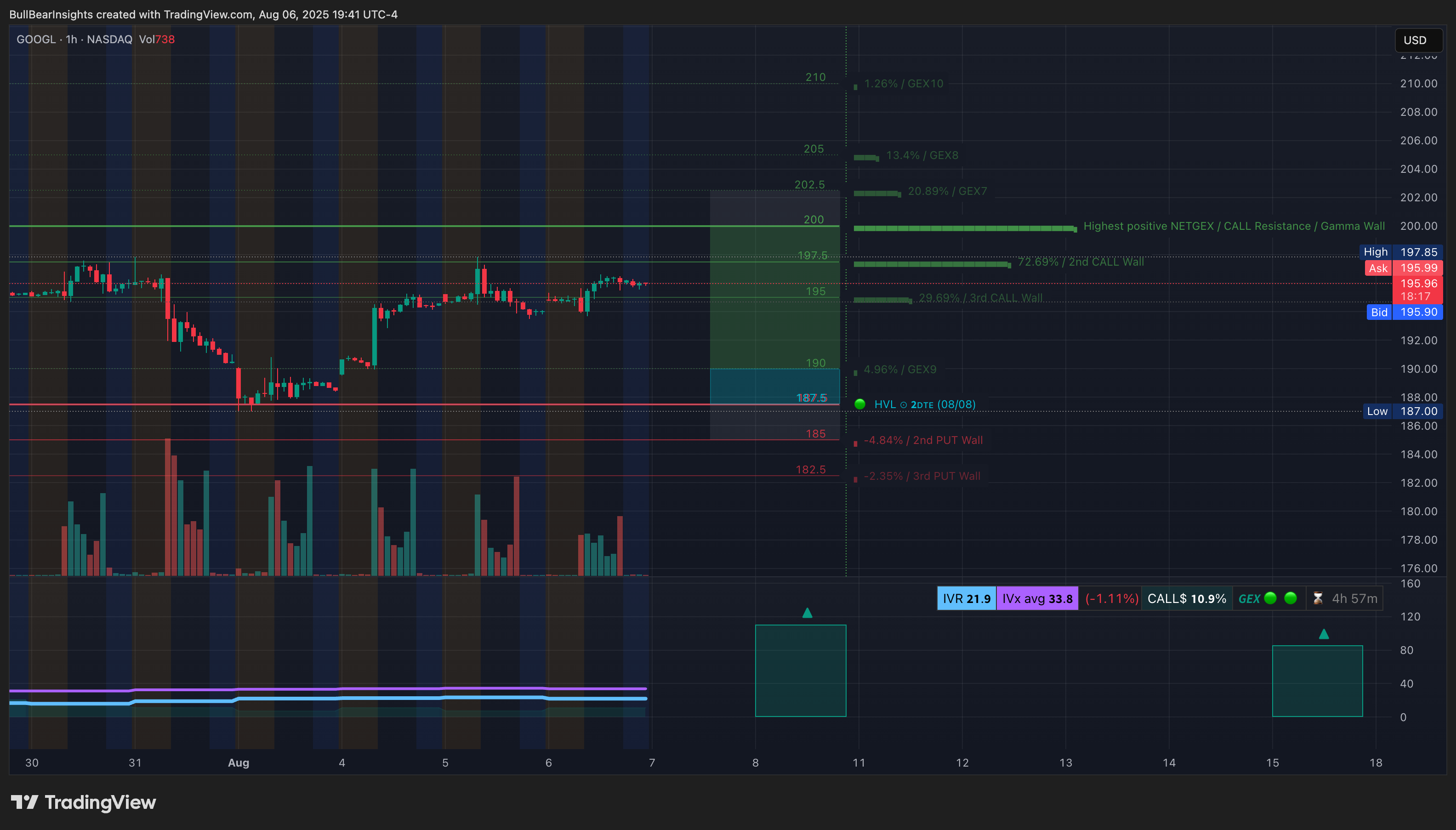Click the High 197.85 price label
This screenshot has width=1456, height=830.
coord(1401,252)
